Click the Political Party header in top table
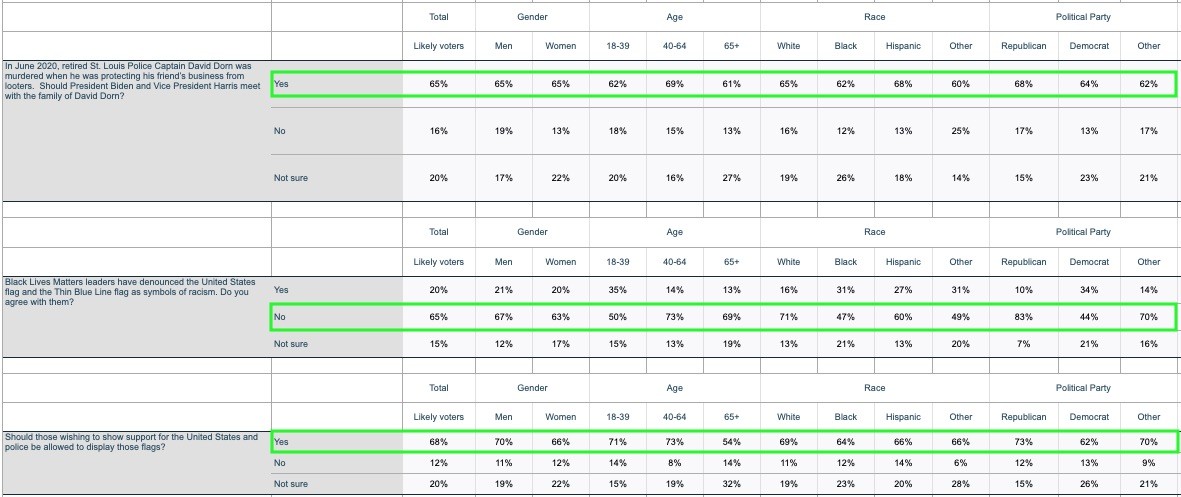Screen dimensions: 1181x497 1082,17
